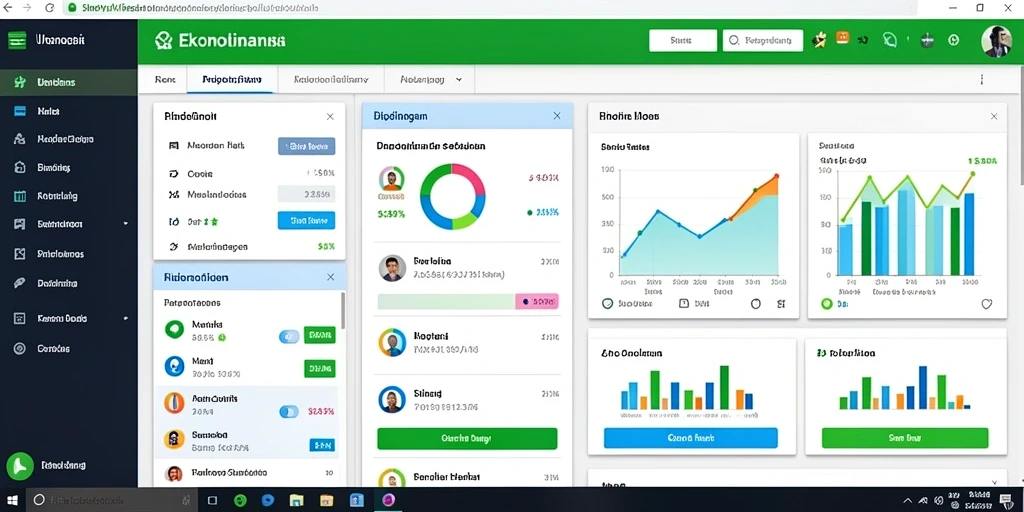Click the grey-blue button in the top-left panel's first row

306,146
